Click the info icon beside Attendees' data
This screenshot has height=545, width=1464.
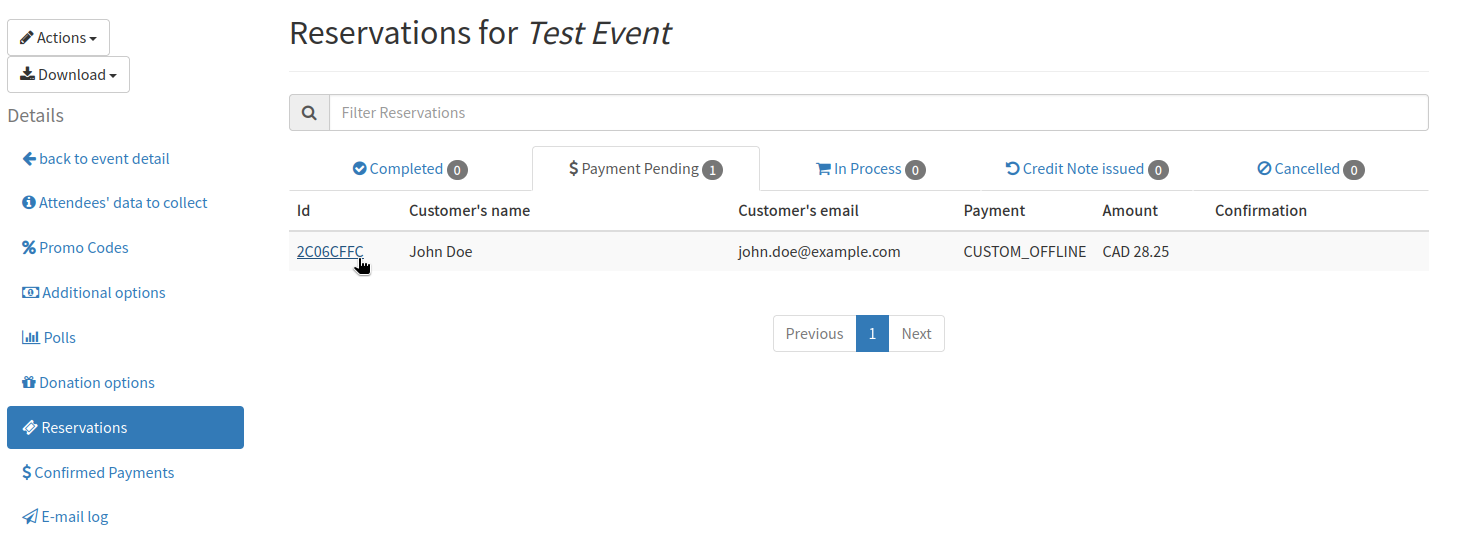click(29, 202)
